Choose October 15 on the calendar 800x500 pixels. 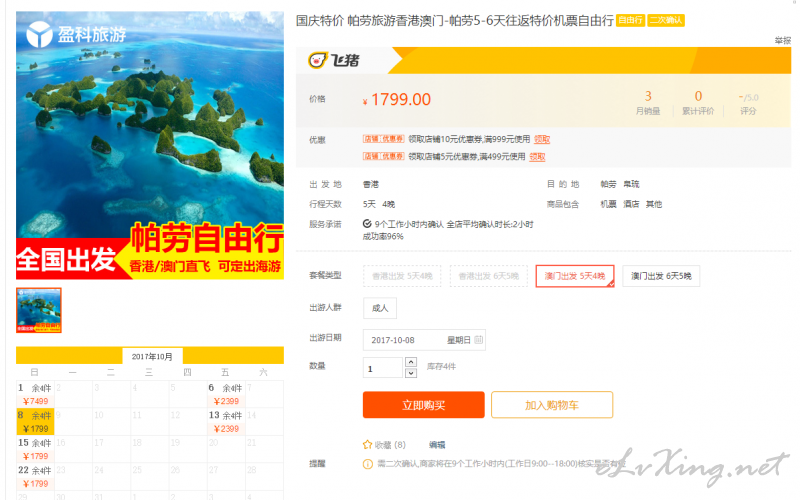[x=35, y=449]
